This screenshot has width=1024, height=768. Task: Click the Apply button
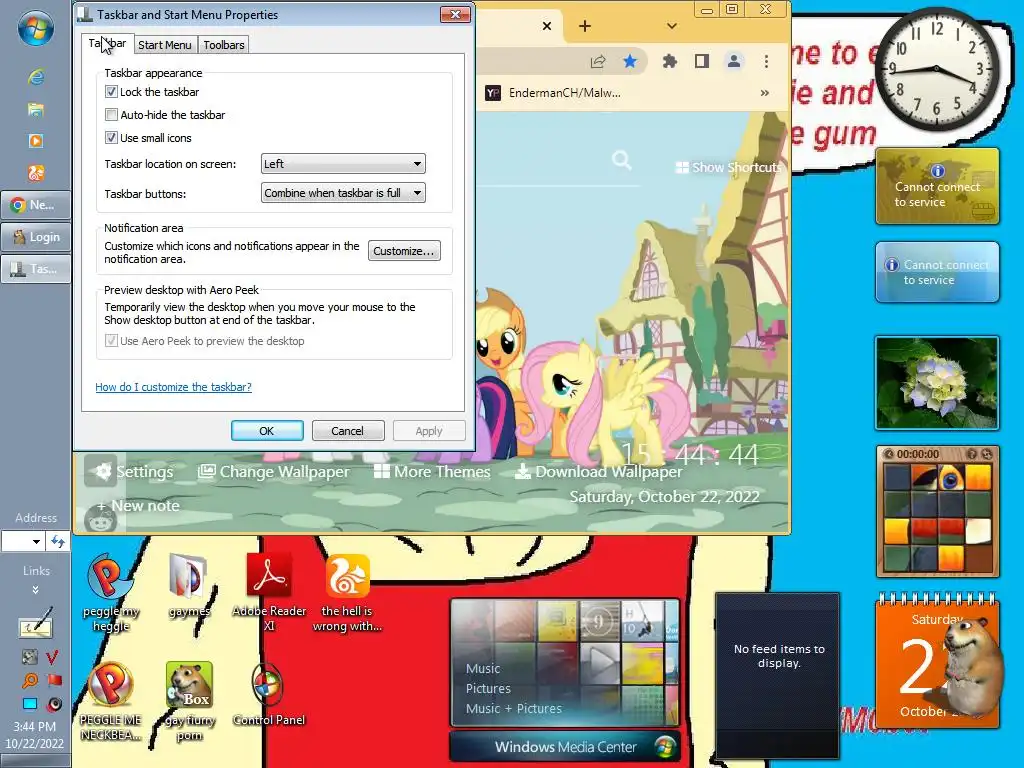[429, 431]
